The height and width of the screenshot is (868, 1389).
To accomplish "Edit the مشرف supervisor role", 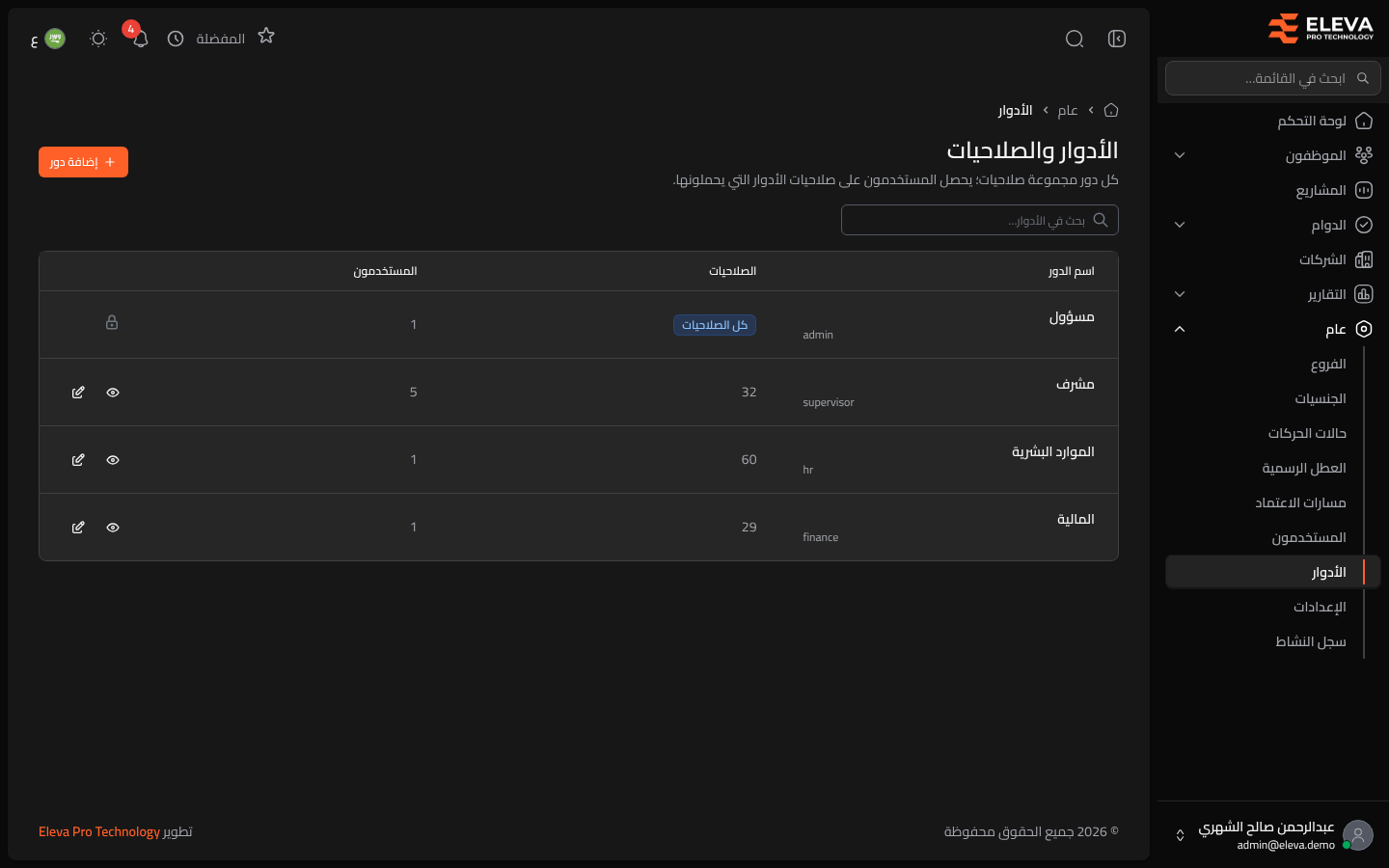I will [x=78, y=393].
